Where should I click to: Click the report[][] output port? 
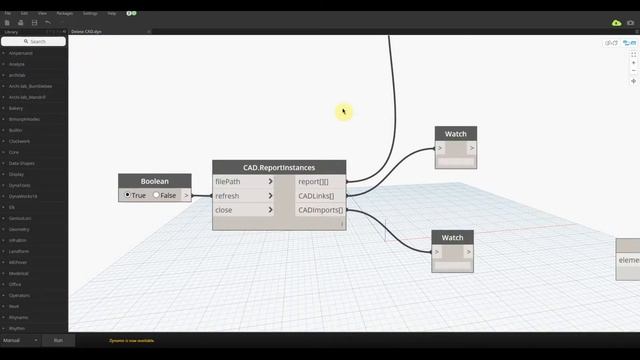[320, 182]
